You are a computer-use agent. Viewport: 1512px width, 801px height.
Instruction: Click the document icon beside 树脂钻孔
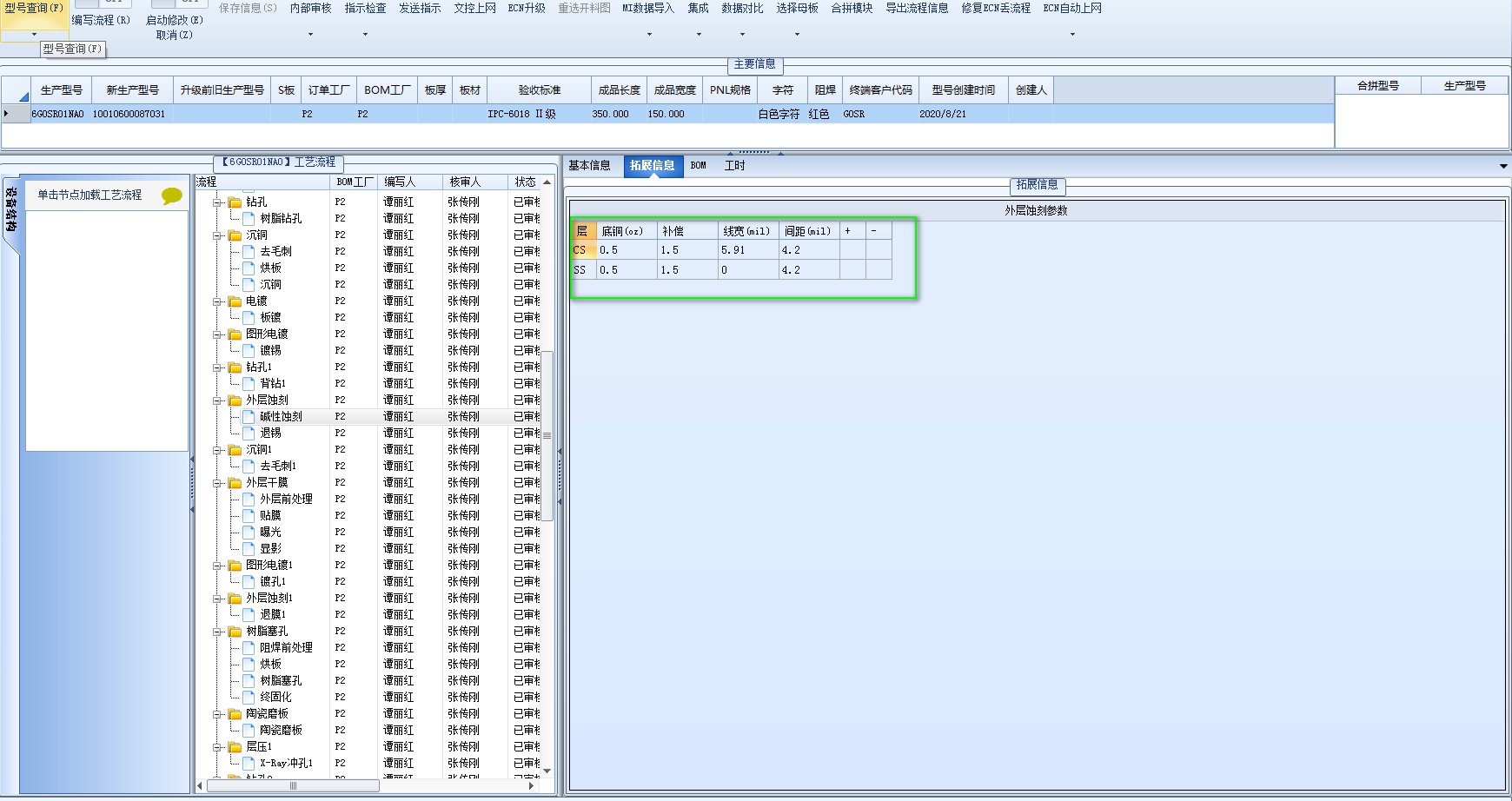click(x=249, y=219)
